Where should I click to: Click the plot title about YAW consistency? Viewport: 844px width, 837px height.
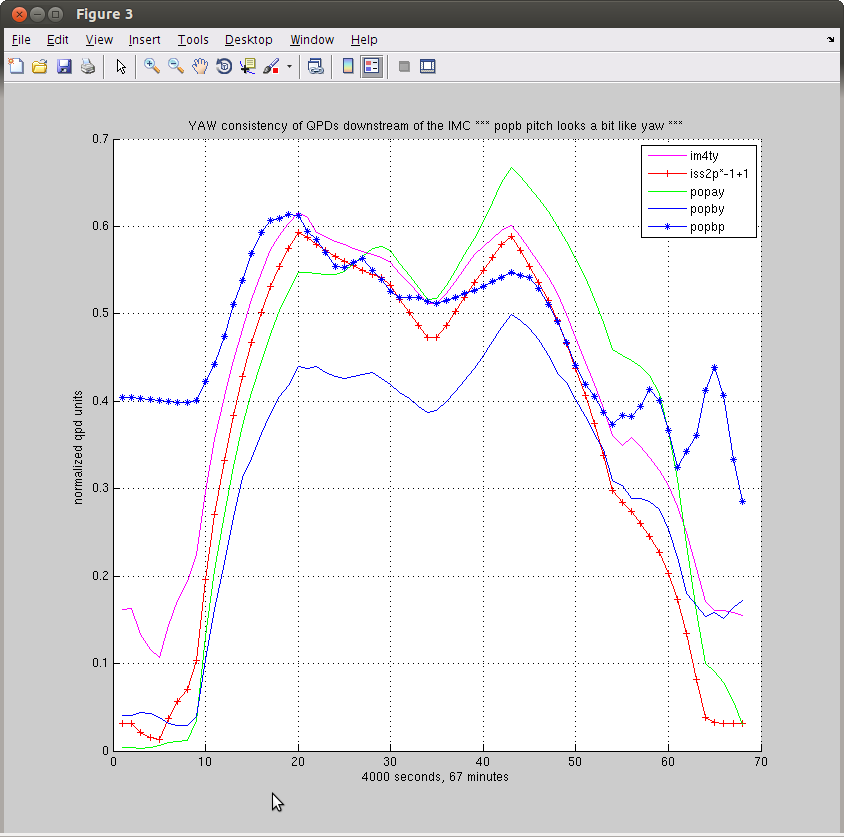(x=435, y=126)
